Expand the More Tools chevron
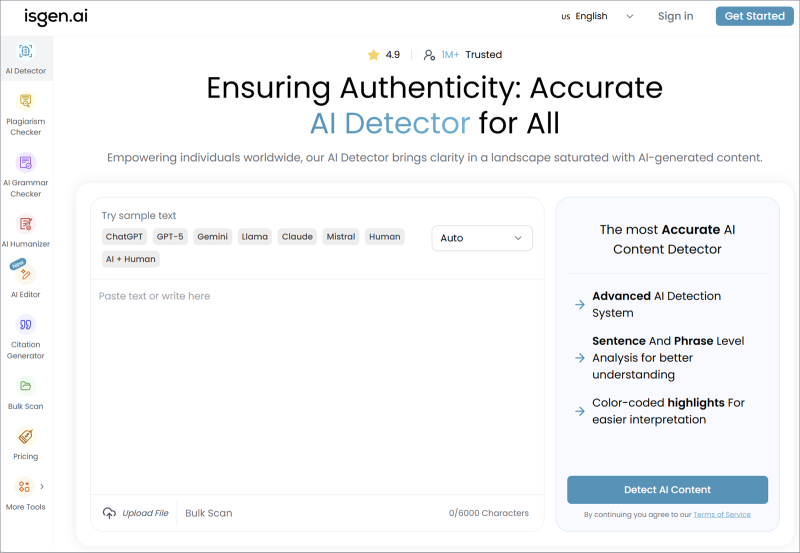The image size is (800, 553). [x=42, y=486]
